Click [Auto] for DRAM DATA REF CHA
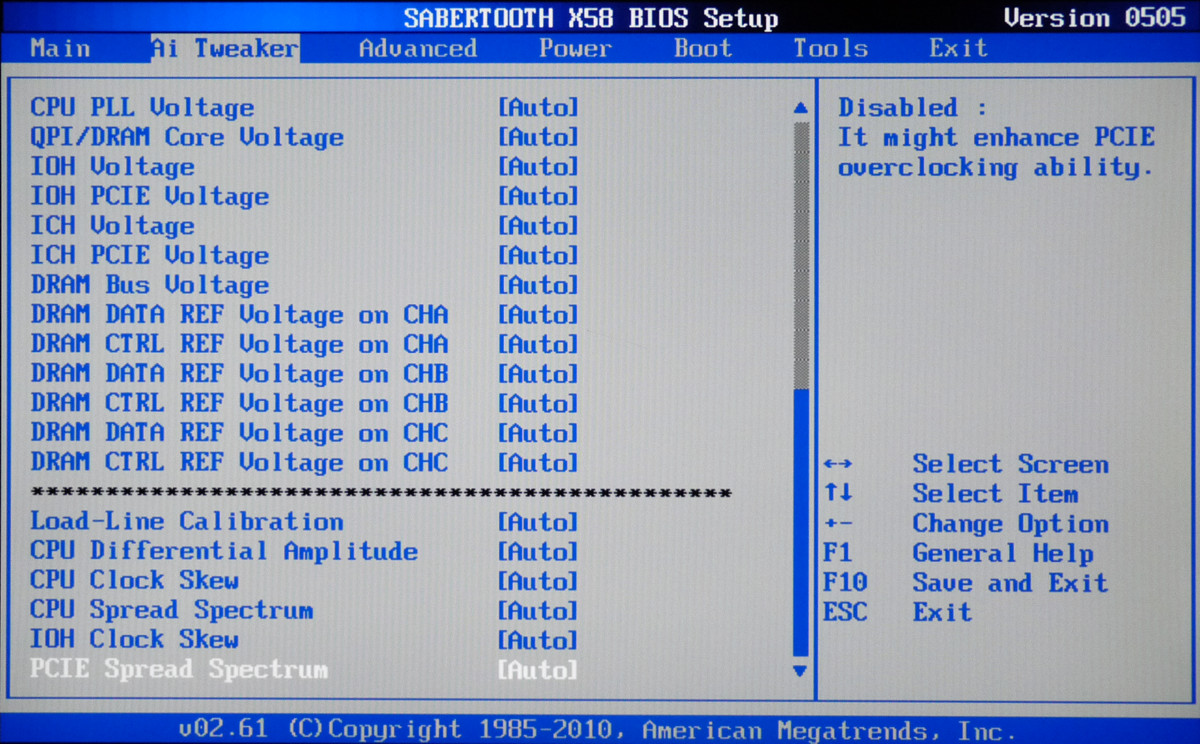This screenshot has height=744, width=1200. 538,315
